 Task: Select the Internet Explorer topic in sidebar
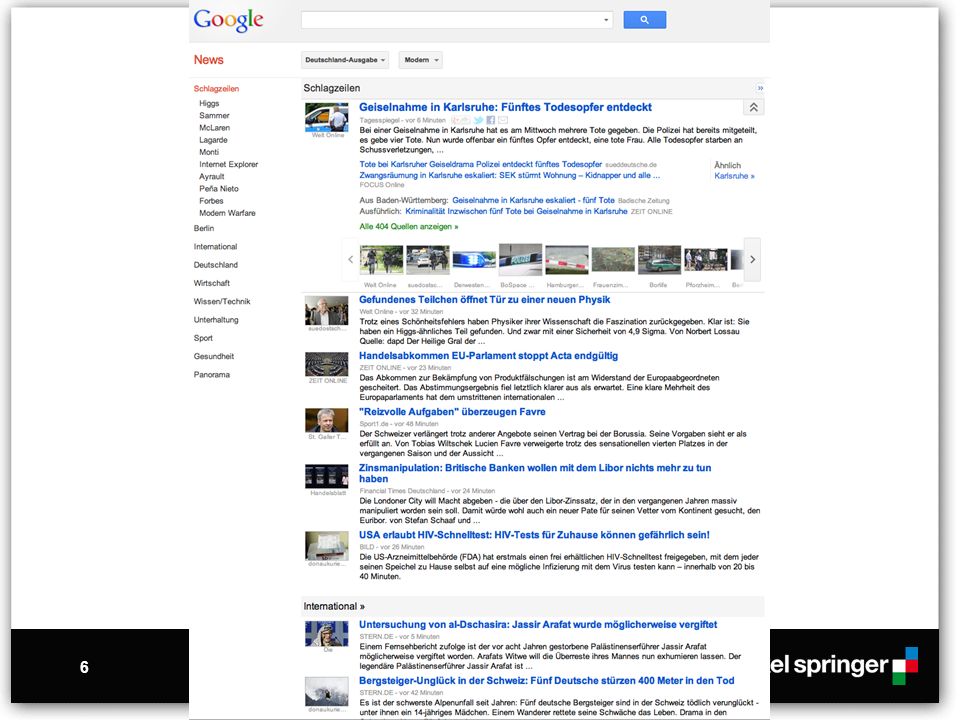(x=228, y=165)
